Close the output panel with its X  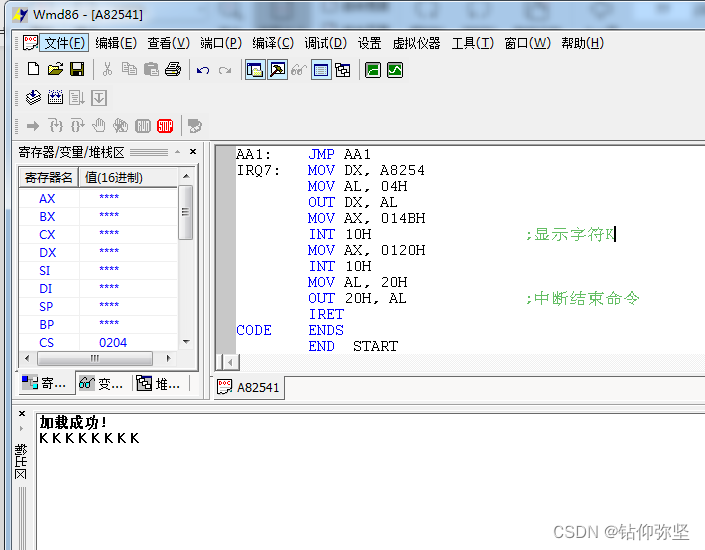[22, 413]
